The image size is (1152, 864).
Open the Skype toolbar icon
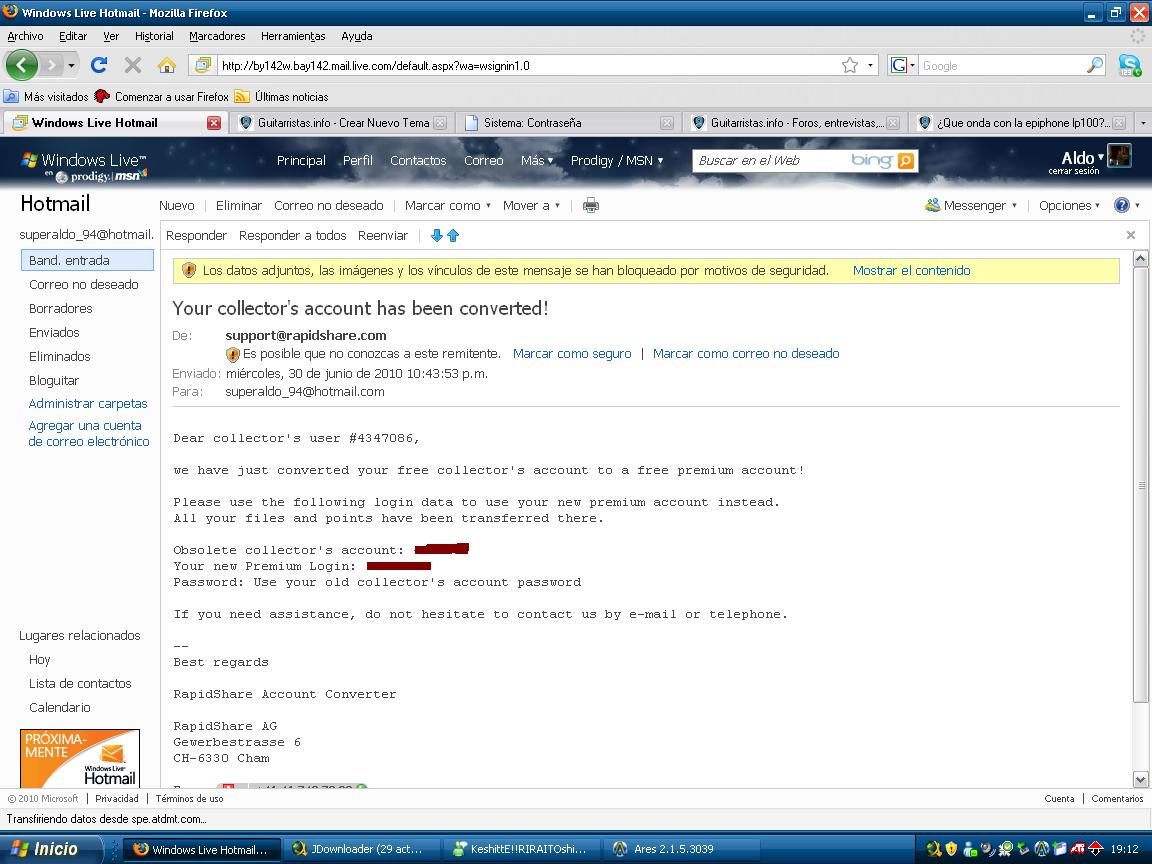[x=1130, y=65]
